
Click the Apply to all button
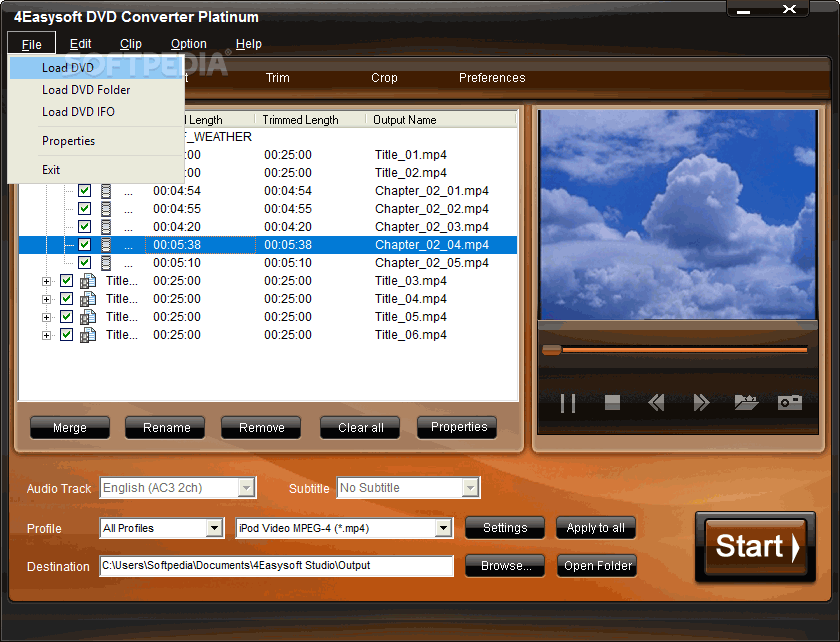[x=596, y=528]
